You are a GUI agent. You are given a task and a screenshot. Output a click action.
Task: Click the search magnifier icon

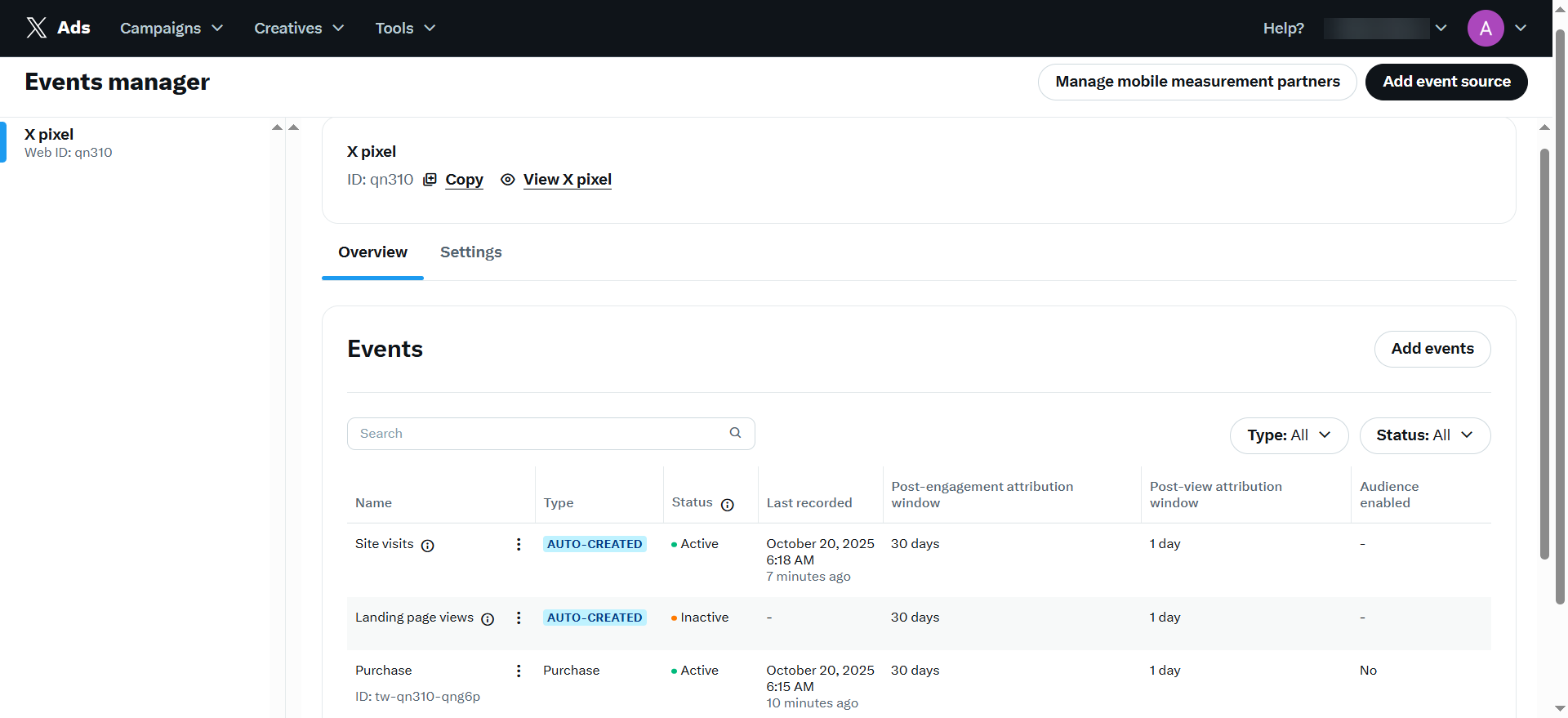pyautogui.click(x=735, y=433)
